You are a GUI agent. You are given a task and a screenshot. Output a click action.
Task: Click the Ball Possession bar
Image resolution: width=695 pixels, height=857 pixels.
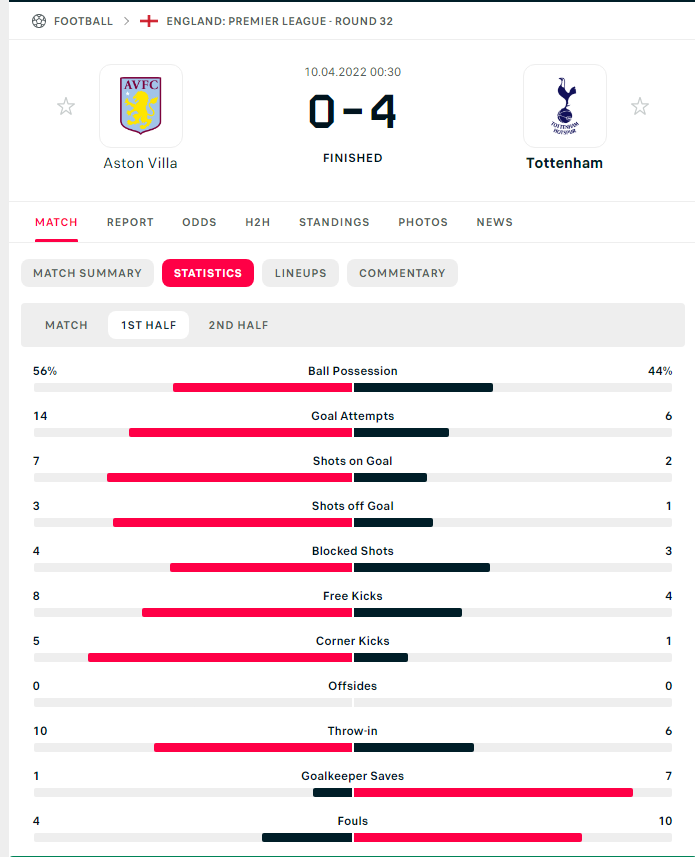(x=353, y=387)
